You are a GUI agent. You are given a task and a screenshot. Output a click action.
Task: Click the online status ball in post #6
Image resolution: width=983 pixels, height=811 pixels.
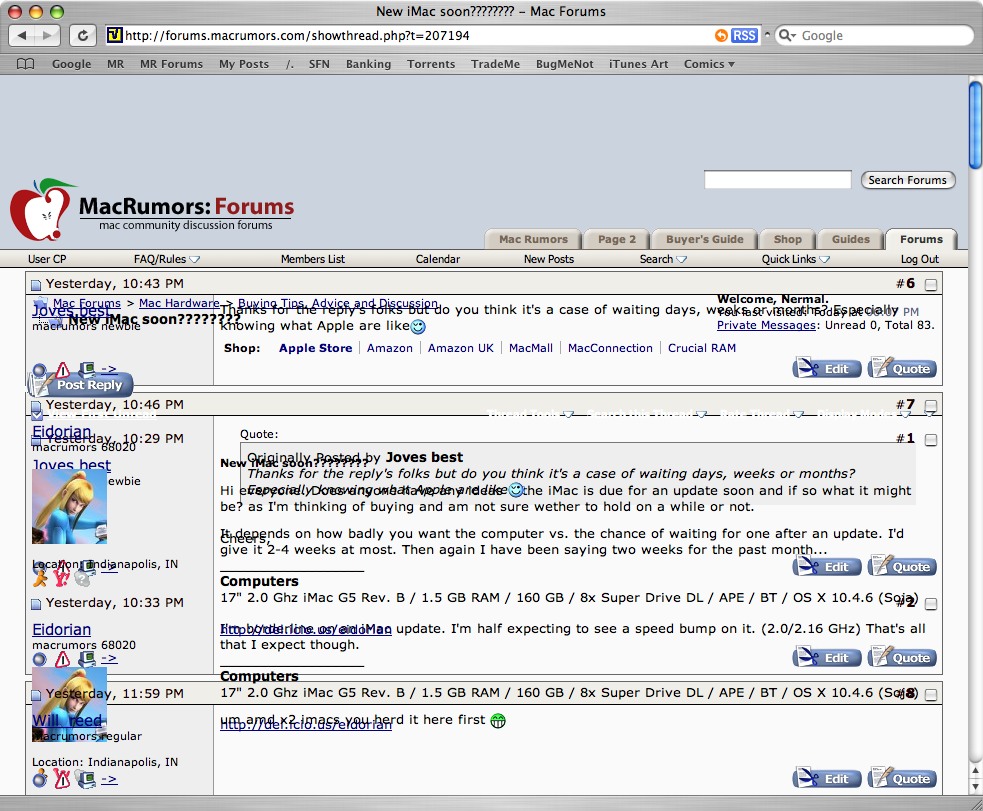(x=39, y=370)
